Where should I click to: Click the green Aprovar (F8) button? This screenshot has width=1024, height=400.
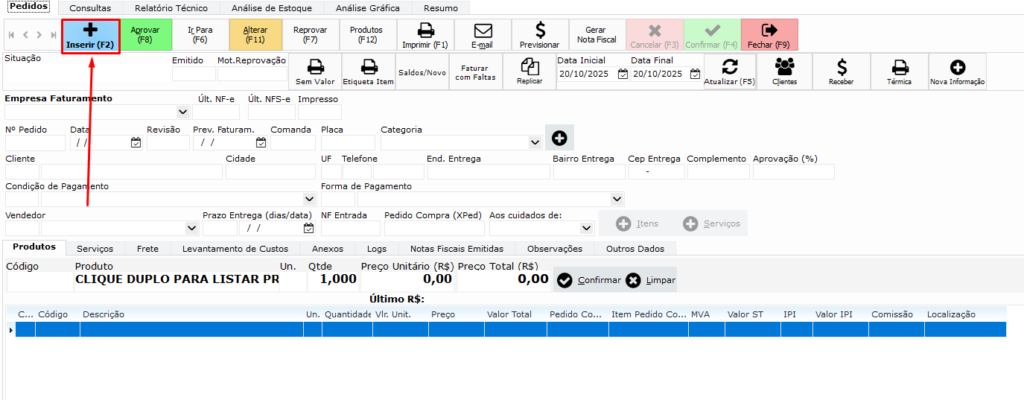(x=145, y=35)
